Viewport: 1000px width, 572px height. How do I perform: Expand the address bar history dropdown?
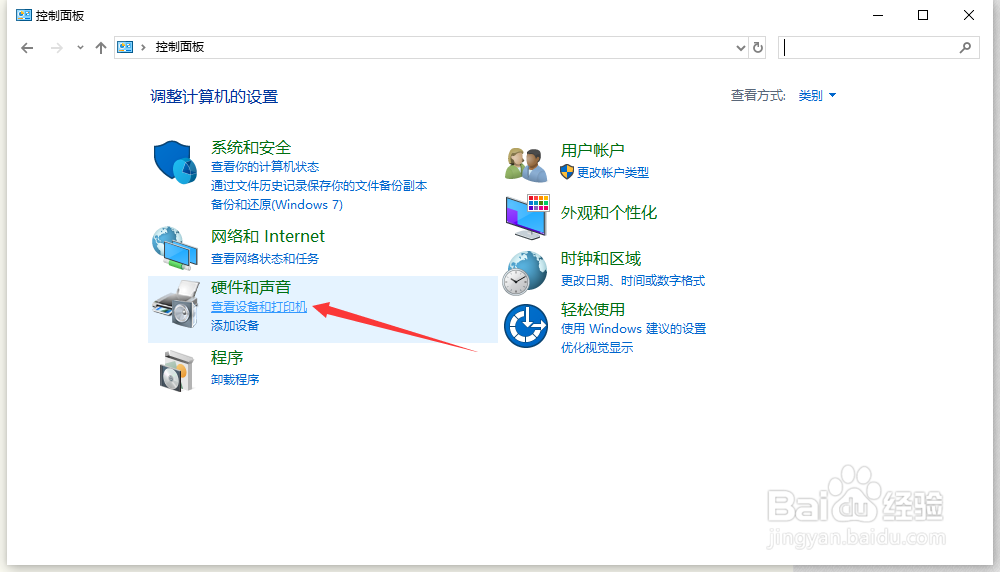tap(740, 48)
